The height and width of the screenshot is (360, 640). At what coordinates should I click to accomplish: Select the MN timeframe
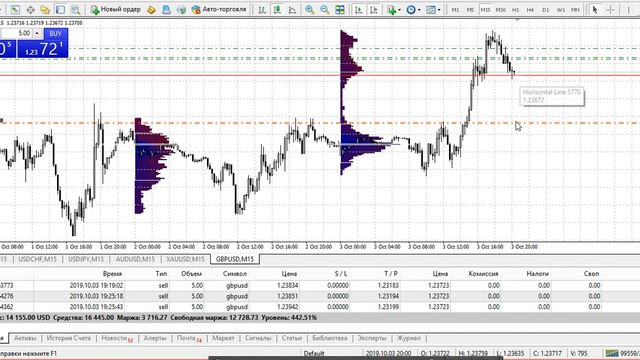575,9
